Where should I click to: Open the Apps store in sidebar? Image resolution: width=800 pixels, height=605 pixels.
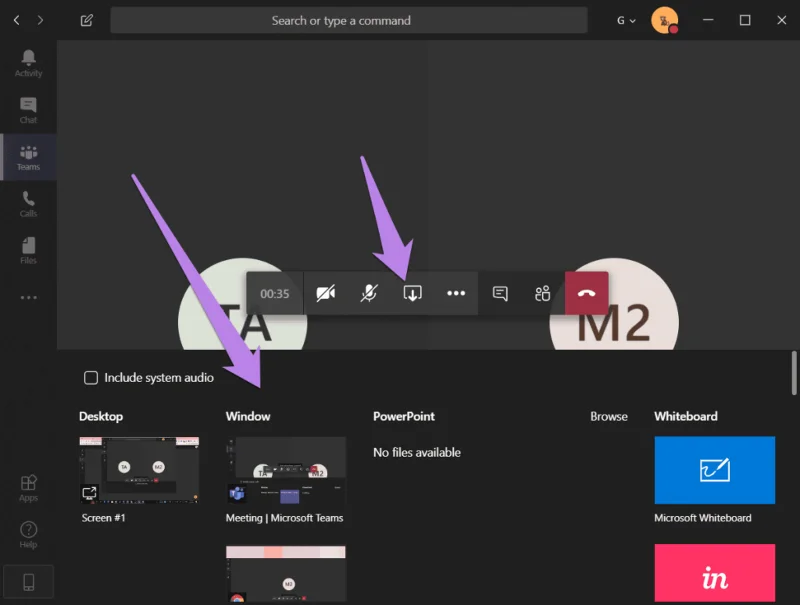[x=28, y=488]
